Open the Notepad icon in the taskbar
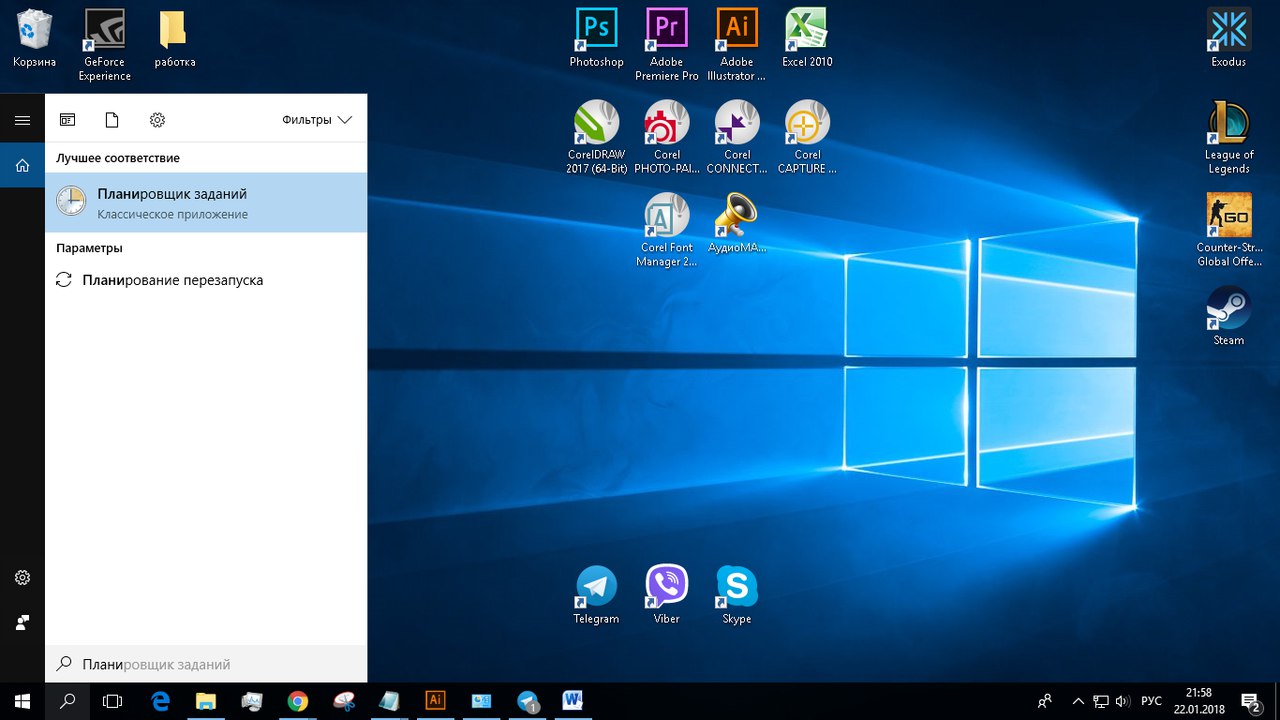The height and width of the screenshot is (720, 1280). 389,701
